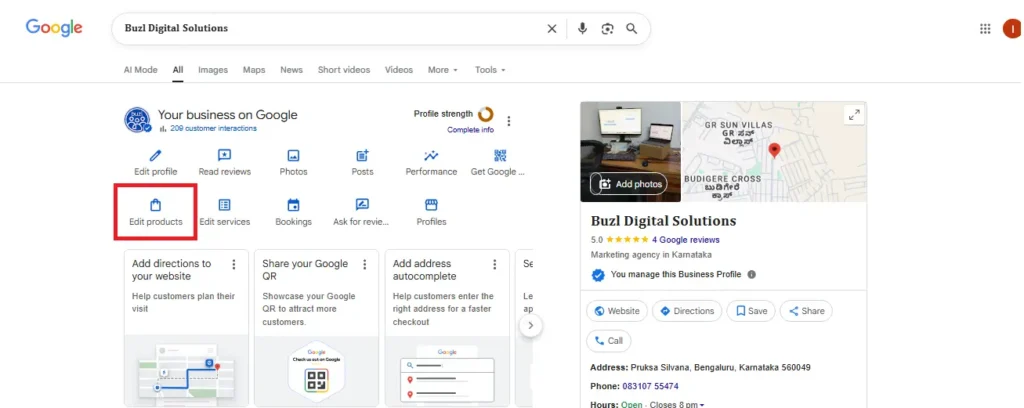Click 'Marketing agency in Karnataka' text
The height and width of the screenshot is (408, 1024).
click(651, 255)
